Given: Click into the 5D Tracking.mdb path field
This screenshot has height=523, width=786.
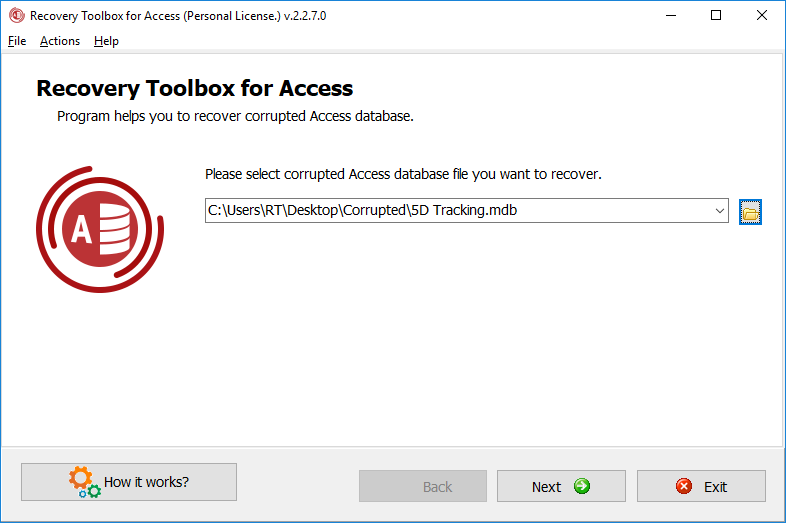Looking at the screenshot, I should [459, 211].
